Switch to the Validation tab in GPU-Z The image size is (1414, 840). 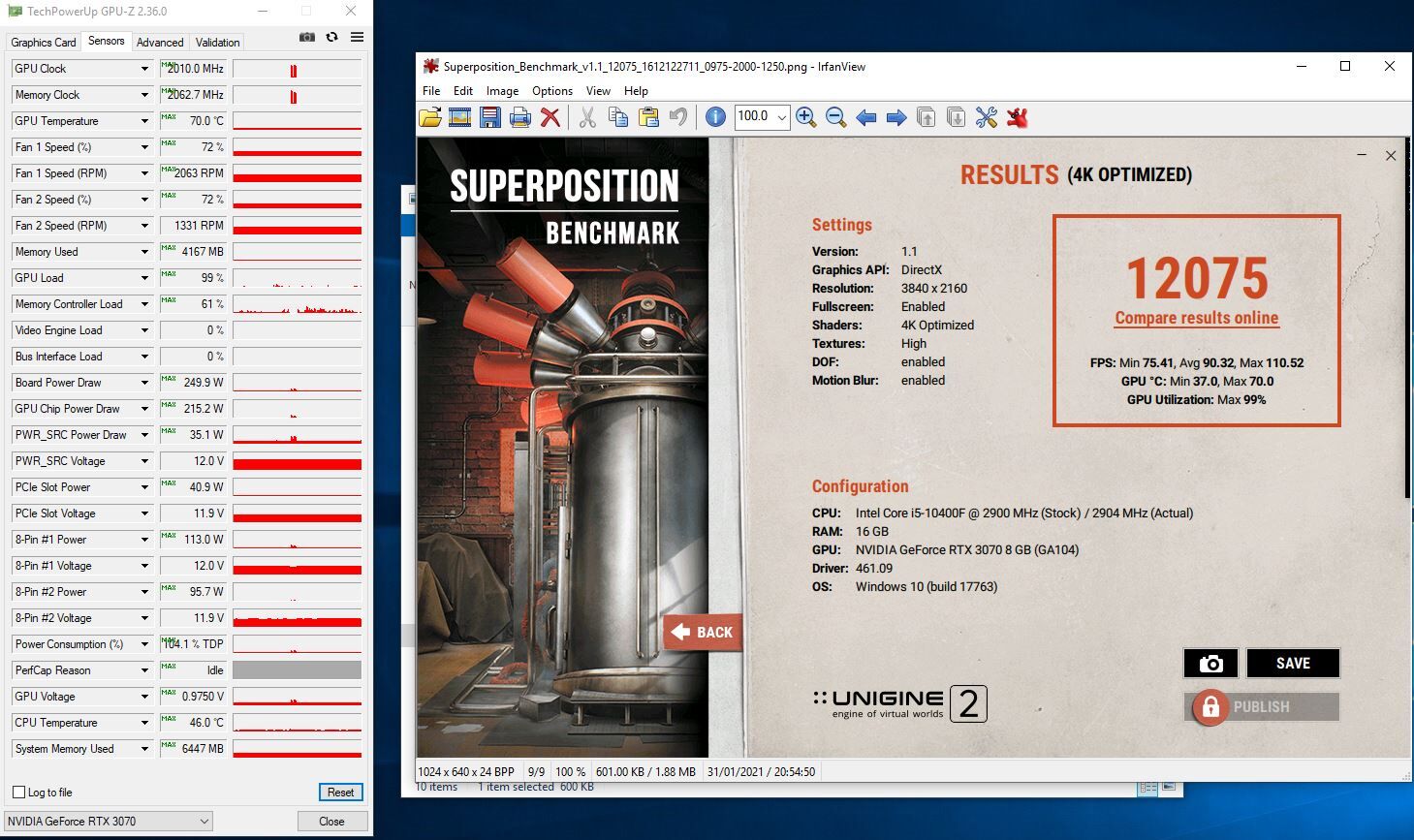[217, 43]
